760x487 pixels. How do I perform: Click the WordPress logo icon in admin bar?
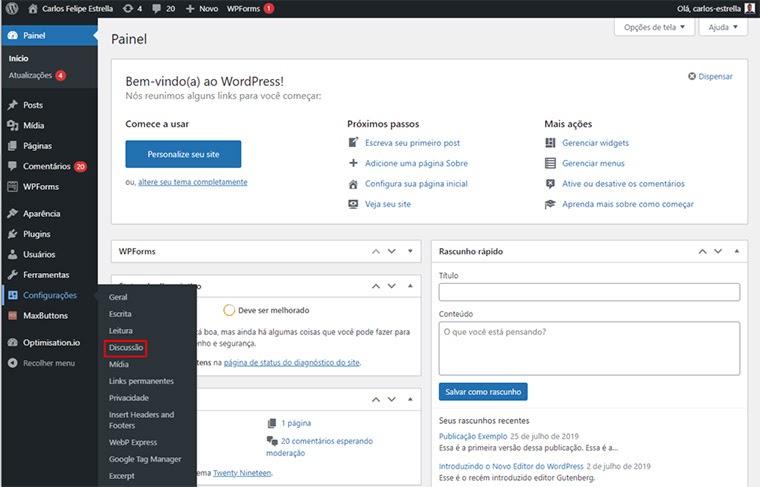point(12,8)
